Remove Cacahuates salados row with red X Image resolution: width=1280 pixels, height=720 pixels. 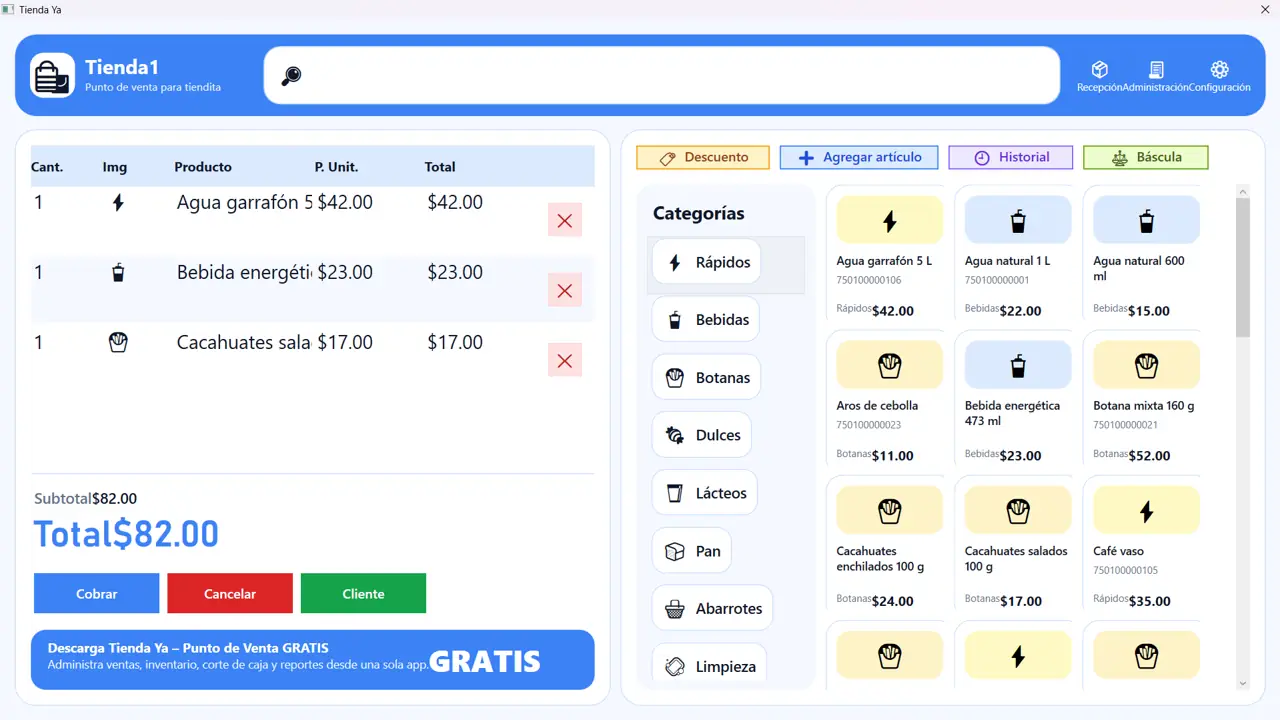click(x=565, y=360)
